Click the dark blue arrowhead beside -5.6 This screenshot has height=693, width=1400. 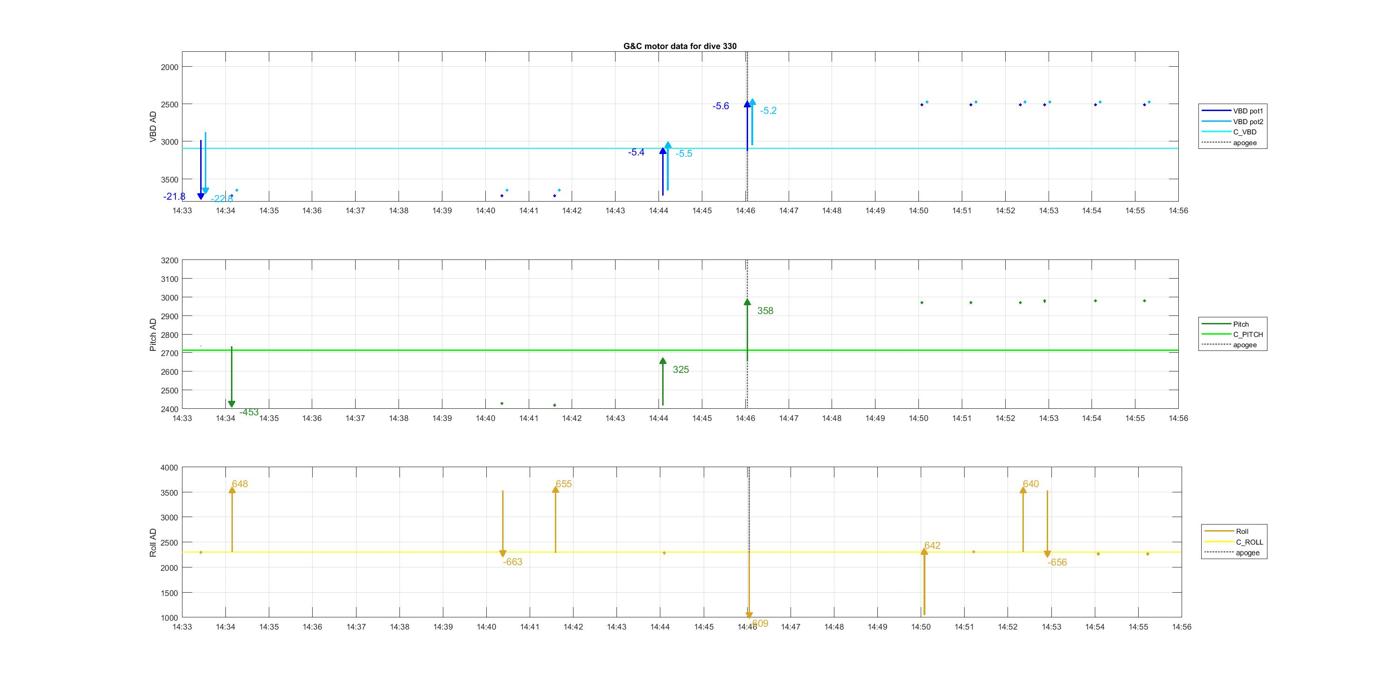[747, 104]
